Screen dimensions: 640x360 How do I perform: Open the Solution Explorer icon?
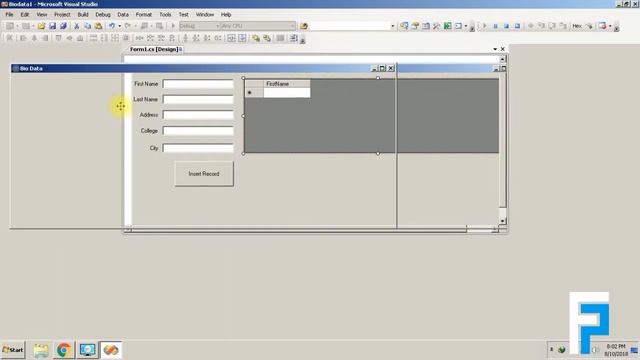pos(404,26)
